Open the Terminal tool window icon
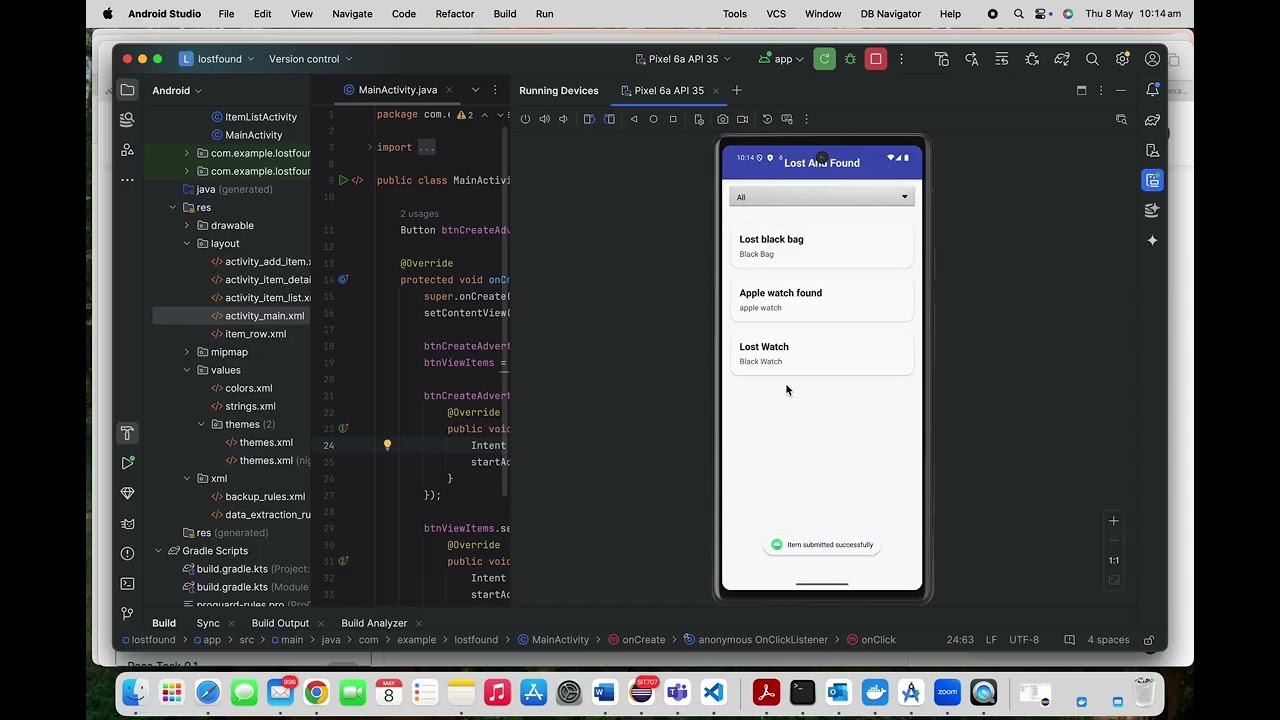 coord(127,583)
